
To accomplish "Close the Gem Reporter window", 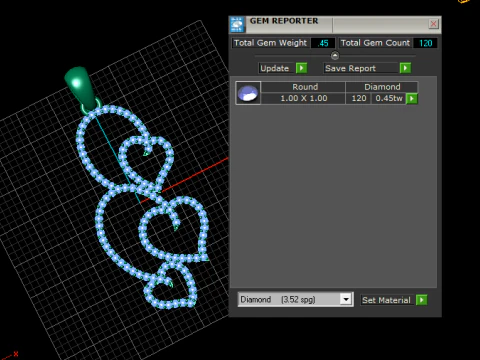I will point(433,24).
